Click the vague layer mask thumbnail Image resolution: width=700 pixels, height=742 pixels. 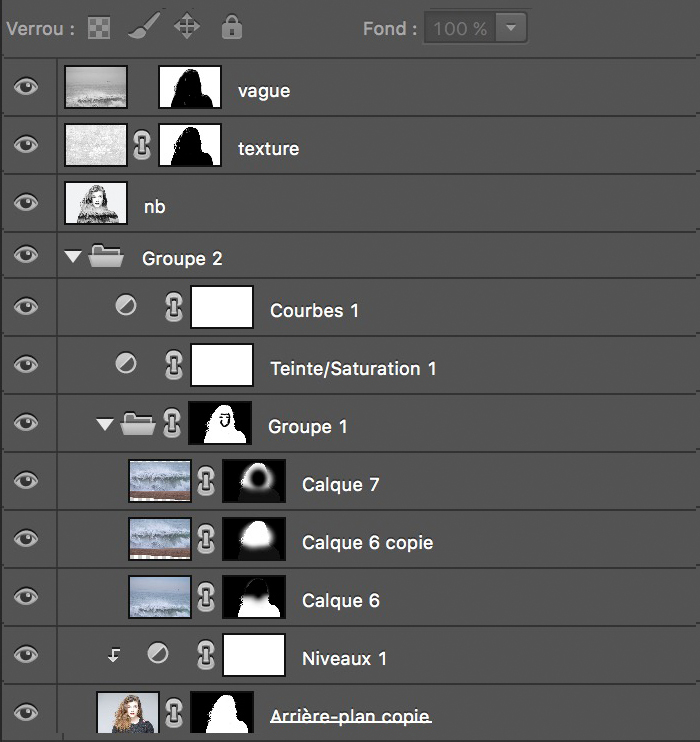click(x=190, y=87)
